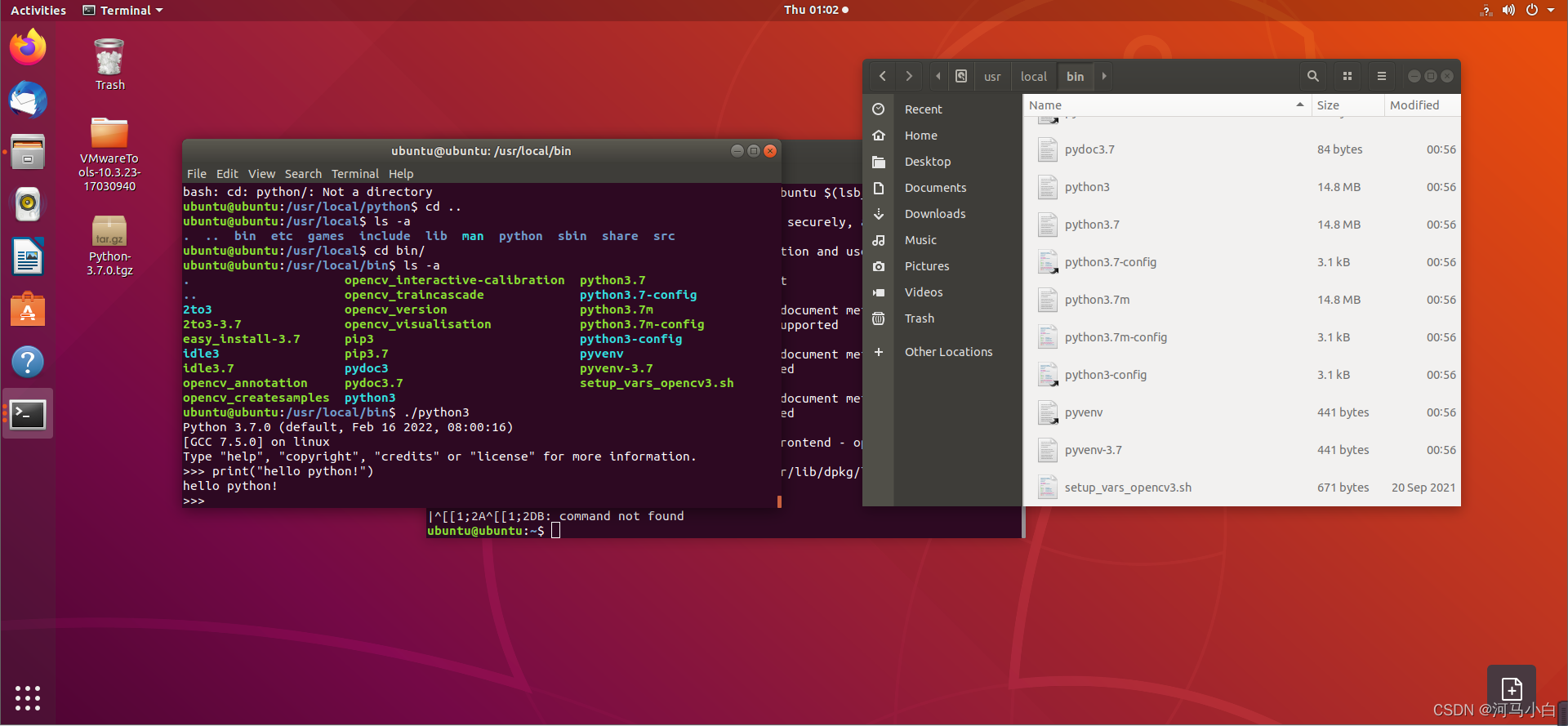Viewport: 1568px width, 726px height.
Task: Sort by Size column header
Action: click(x=1347, y=105)
